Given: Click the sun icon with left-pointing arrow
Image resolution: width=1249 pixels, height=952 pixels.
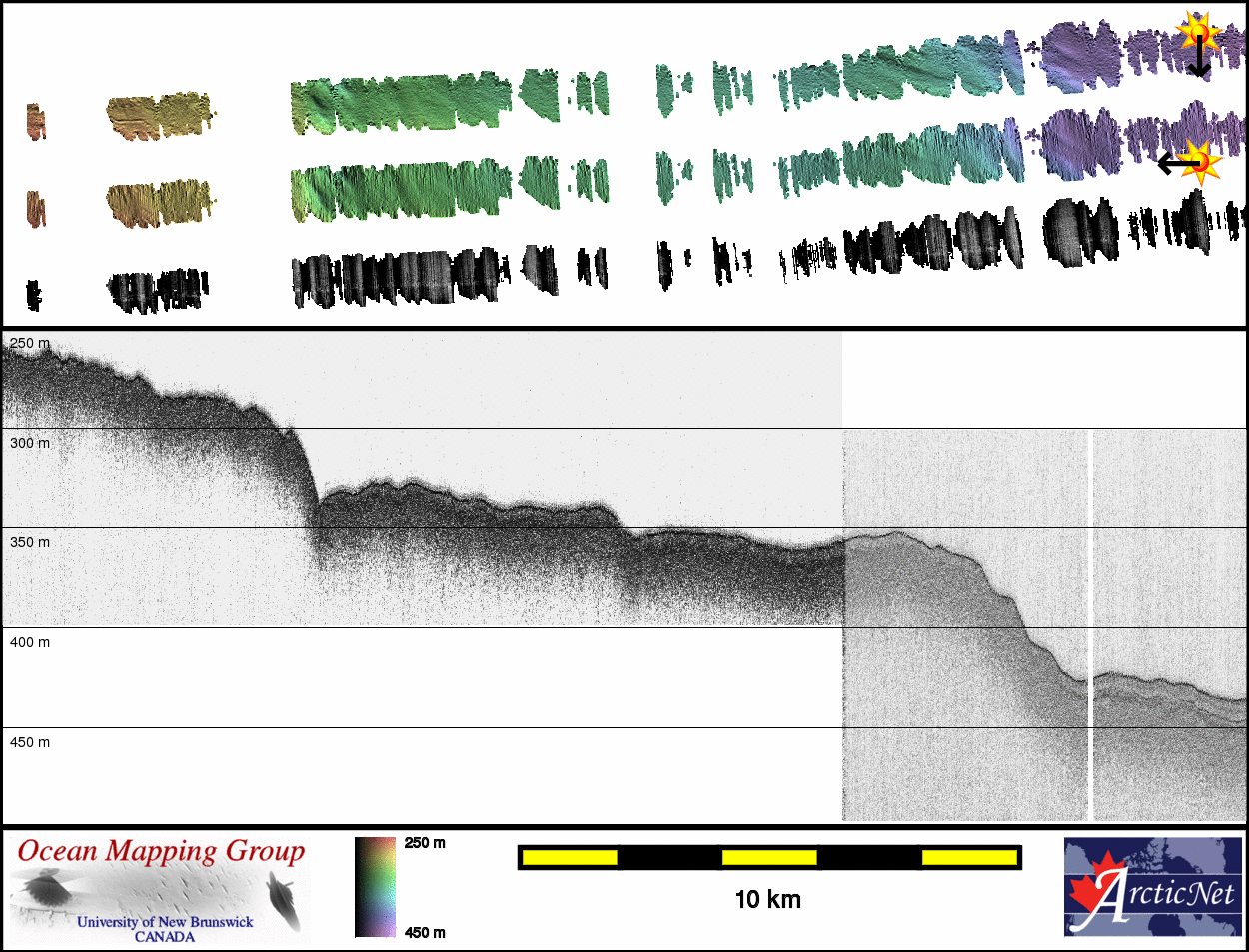Looking at the screenshot, I should click(x=1200, y=162).
